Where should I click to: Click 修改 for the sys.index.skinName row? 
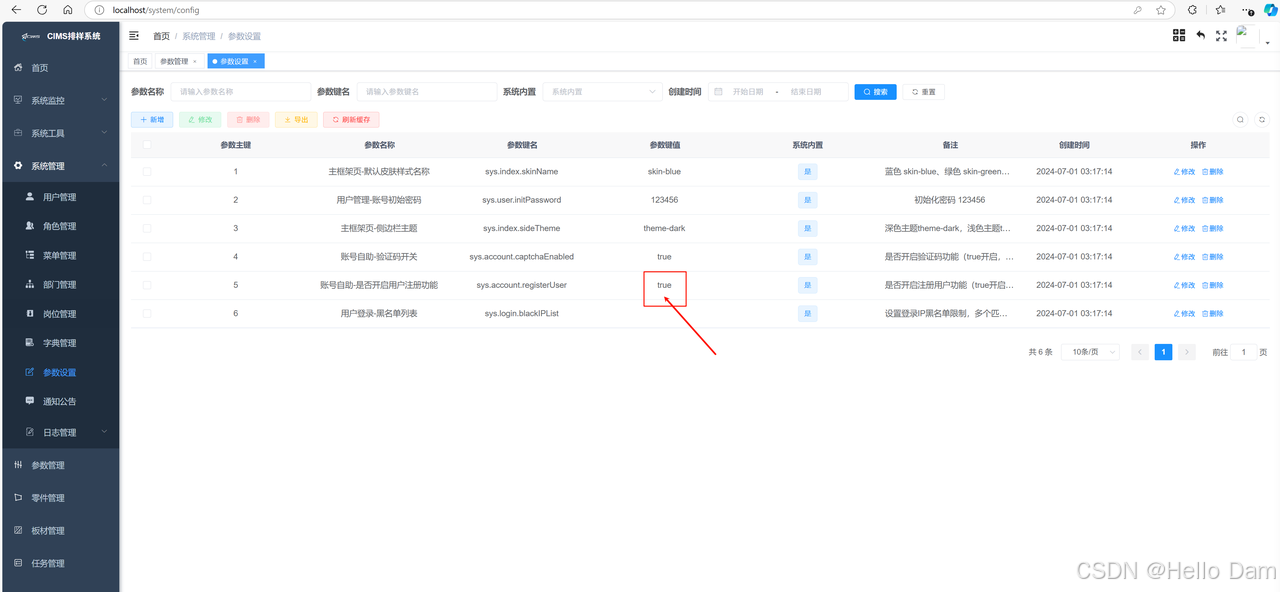(x=1184, y=171)
